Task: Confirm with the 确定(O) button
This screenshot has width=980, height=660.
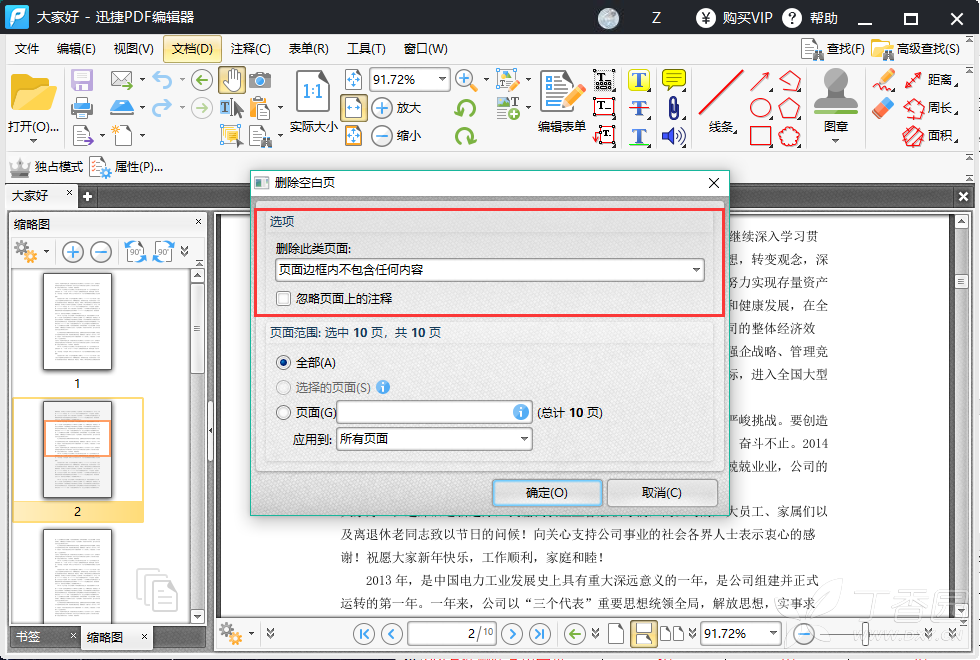Action: [547, 492]
